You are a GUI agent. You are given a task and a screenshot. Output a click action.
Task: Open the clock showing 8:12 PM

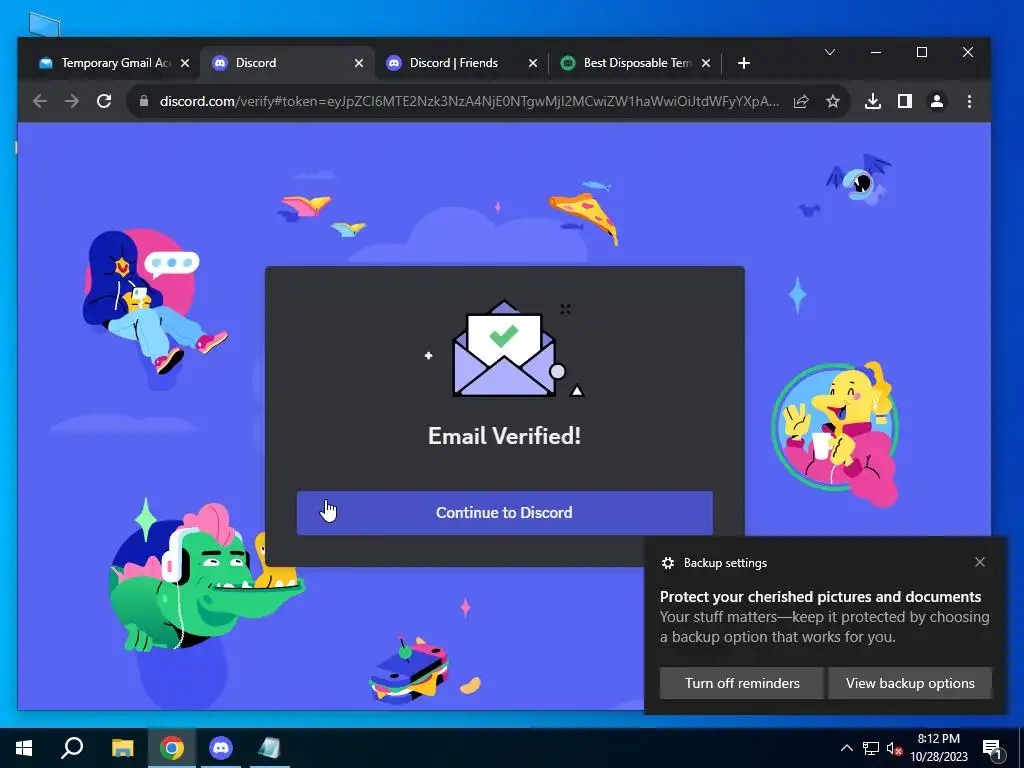(938, 748)
